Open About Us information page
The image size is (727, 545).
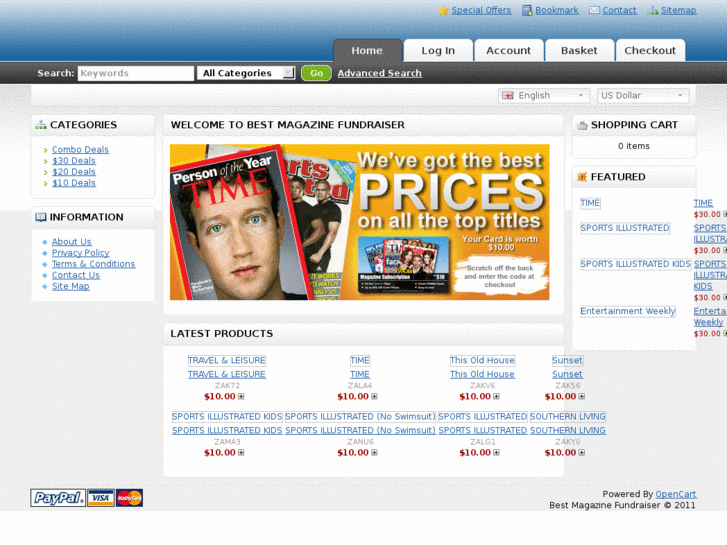(x=72, y=242)
